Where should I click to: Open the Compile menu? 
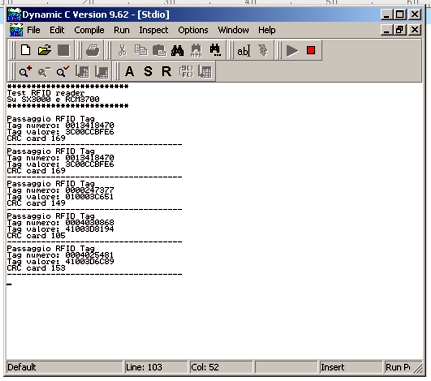[x=89, y=30]
